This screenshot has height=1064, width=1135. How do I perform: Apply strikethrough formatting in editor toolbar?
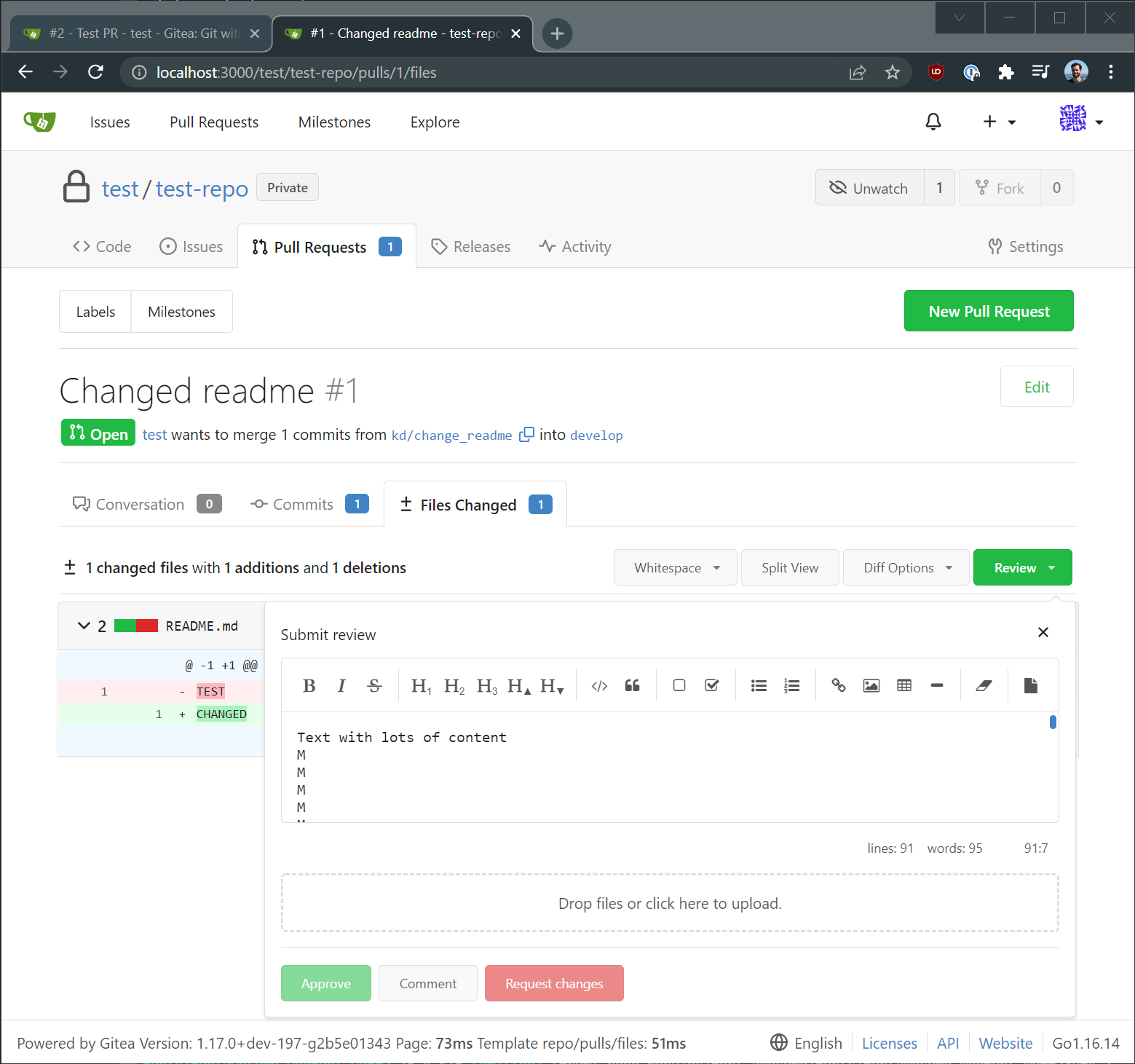374,685
